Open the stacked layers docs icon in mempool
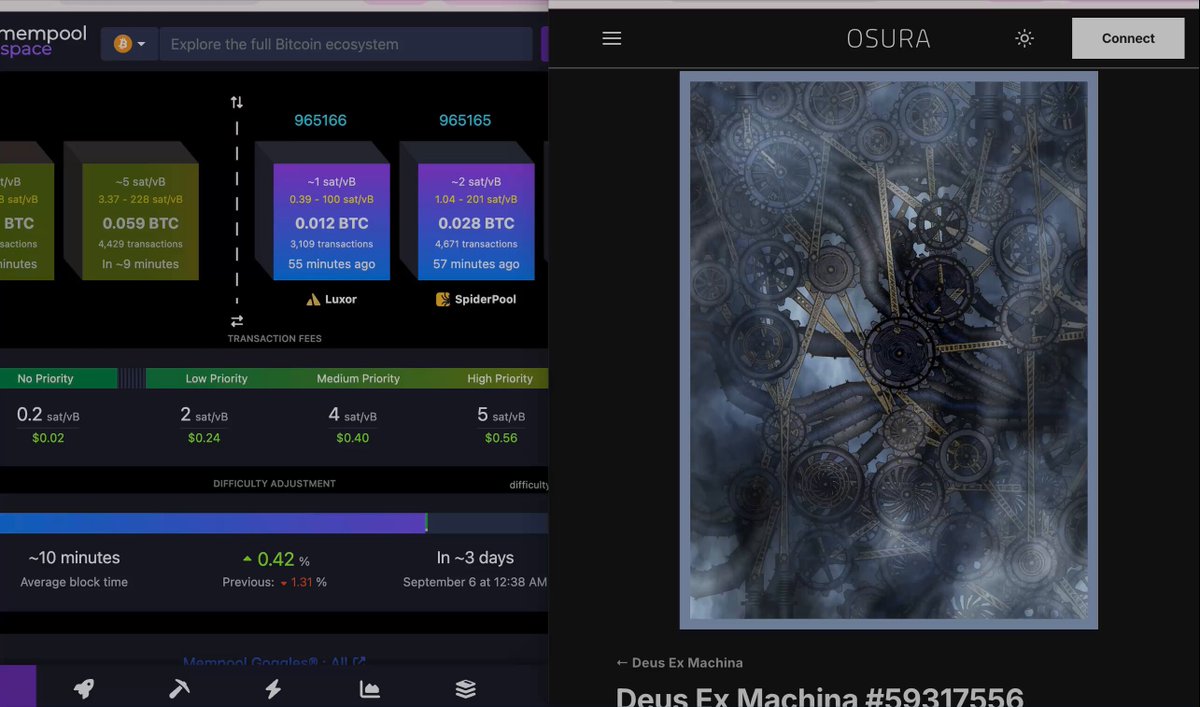1200x707 pixels. click(x=465, y=688)
